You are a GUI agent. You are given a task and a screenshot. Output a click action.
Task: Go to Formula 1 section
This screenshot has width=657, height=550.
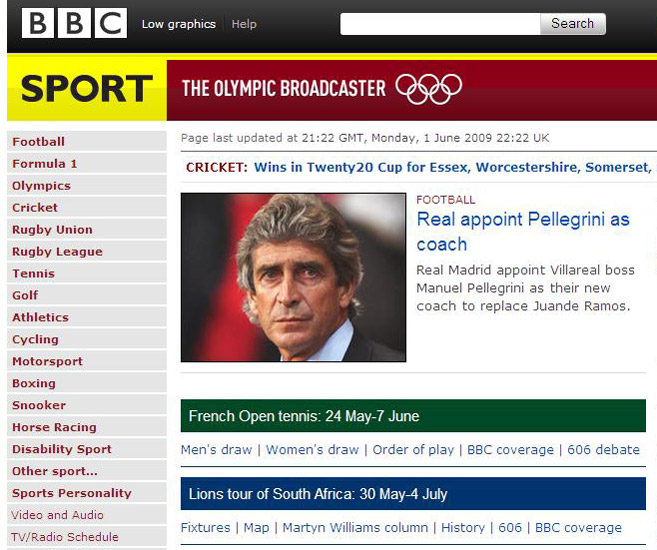[44, 164]
